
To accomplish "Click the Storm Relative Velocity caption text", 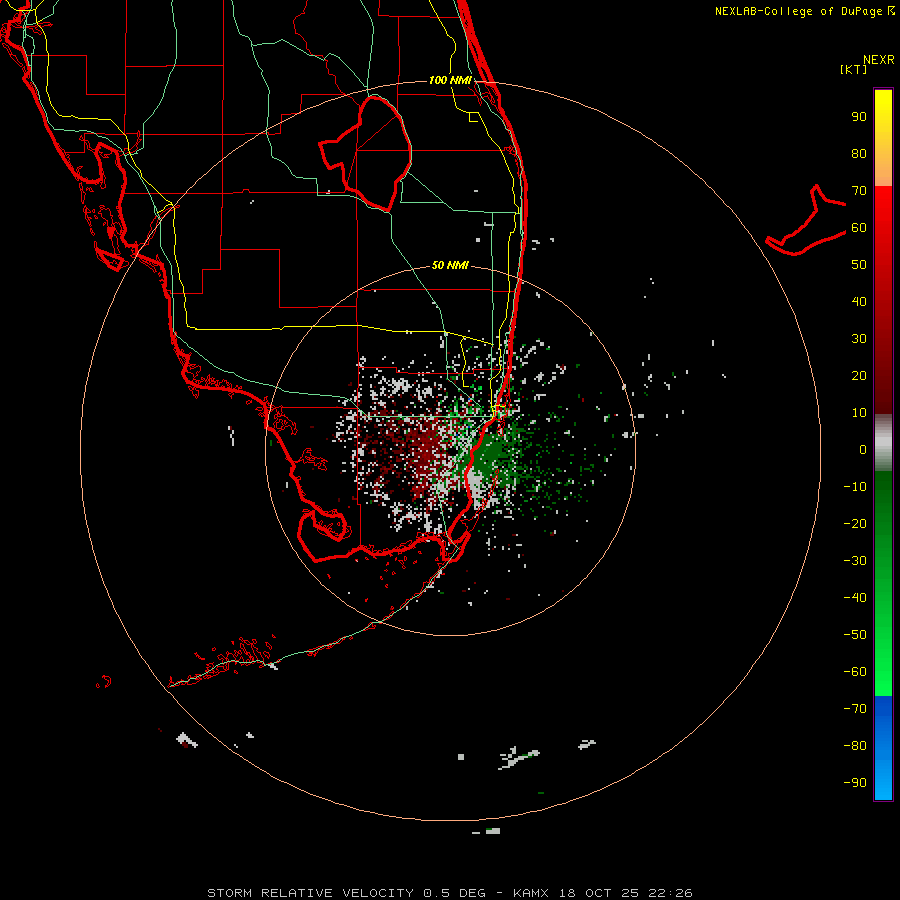I will click(450, 893).
